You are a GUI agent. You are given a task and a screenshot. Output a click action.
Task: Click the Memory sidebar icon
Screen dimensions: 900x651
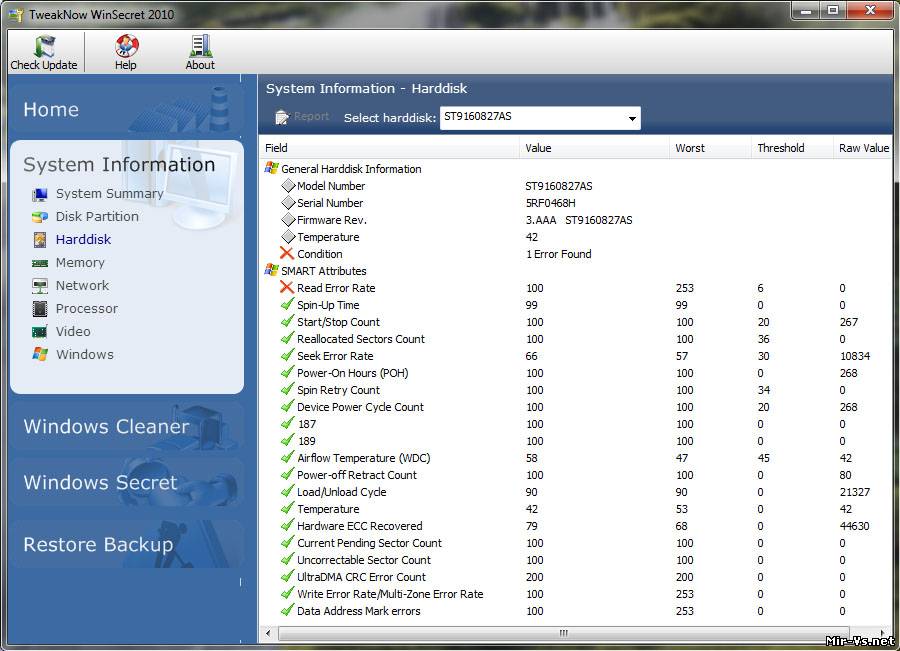(x=40, y=263)
